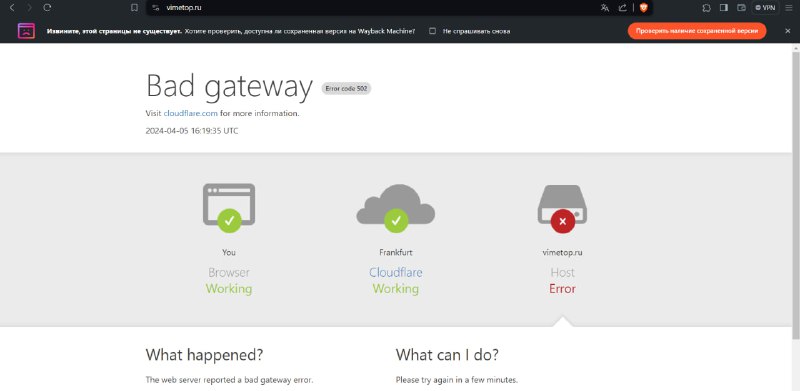
Task: Reload the vimetop.ru page
Action: (x=47, y=8)
